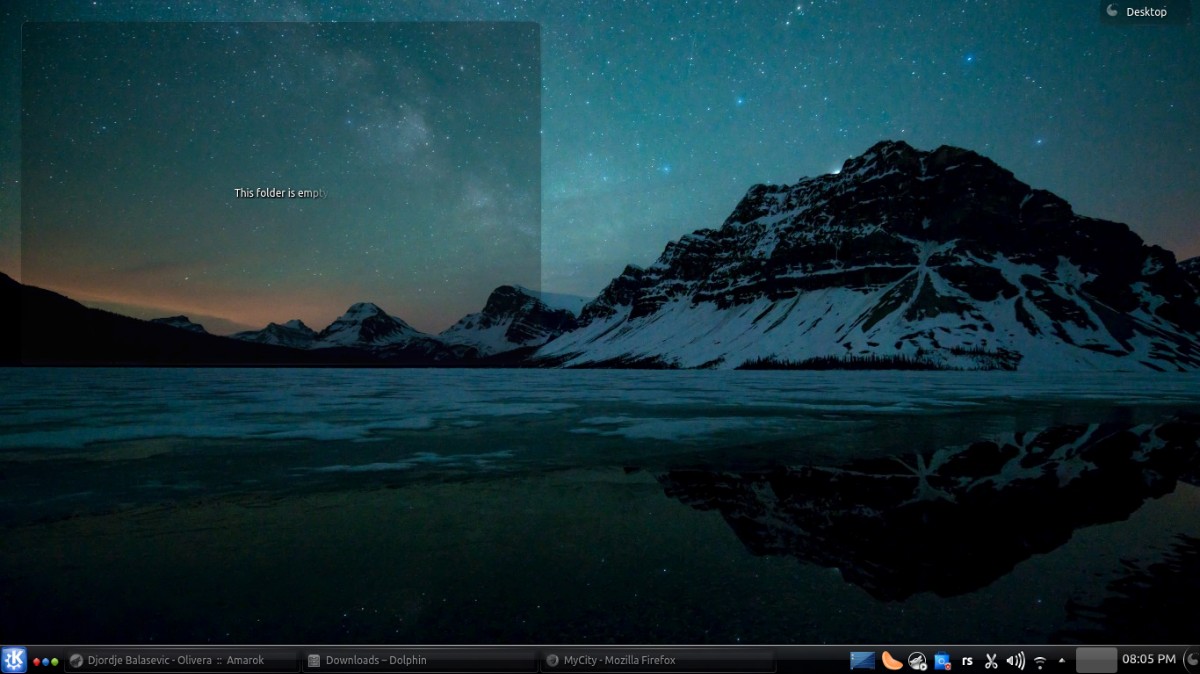Click the colored dots activity switcher icon
Viewport: 1200px width, 674px height.
pyautogui.click(x=45, y=661)
